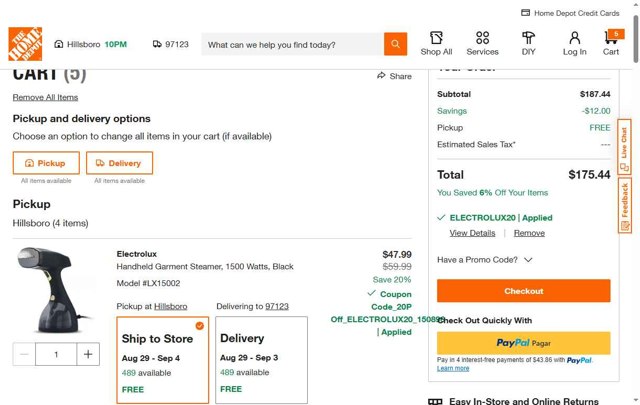Click the $187.44 subtotal amount
This screenshot has height=405, width=640.
[x=595, y=94]
